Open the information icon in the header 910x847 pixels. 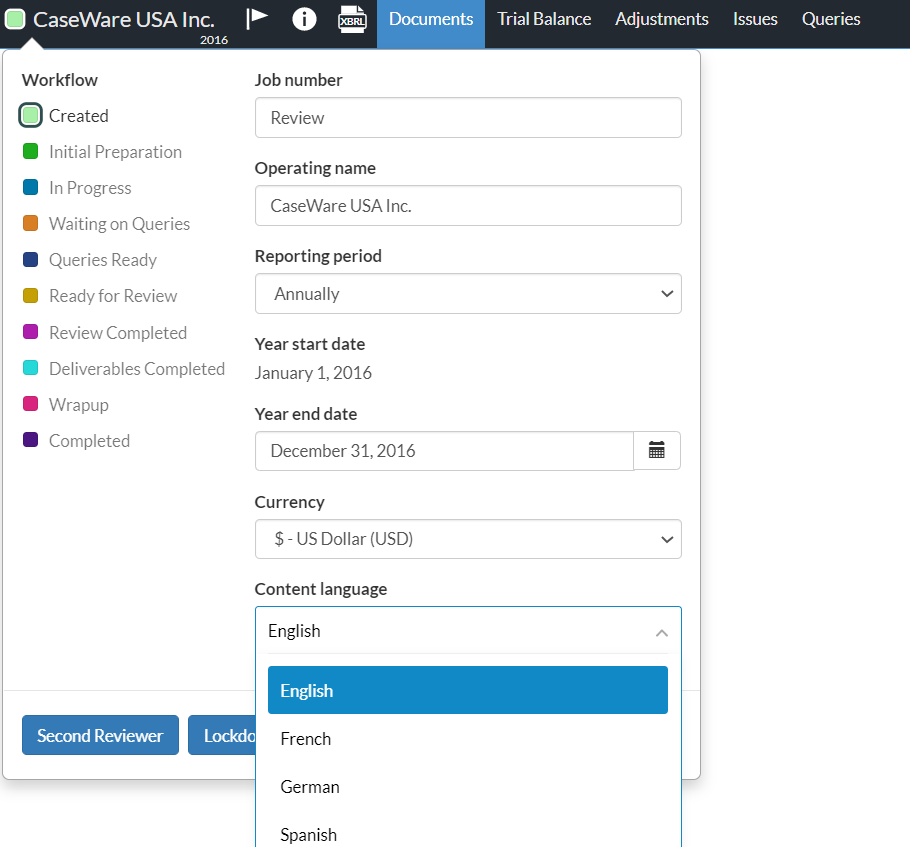(304, 19)
